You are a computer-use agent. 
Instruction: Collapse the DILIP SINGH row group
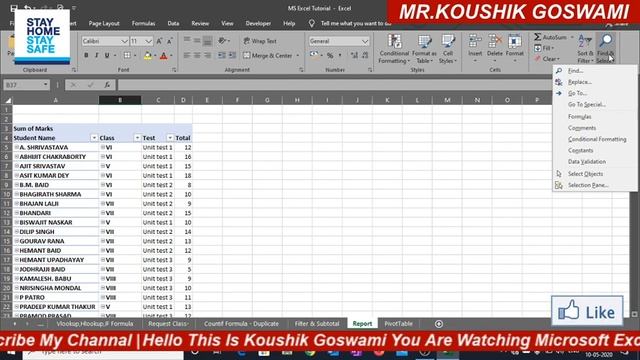[x=17, y=231]
